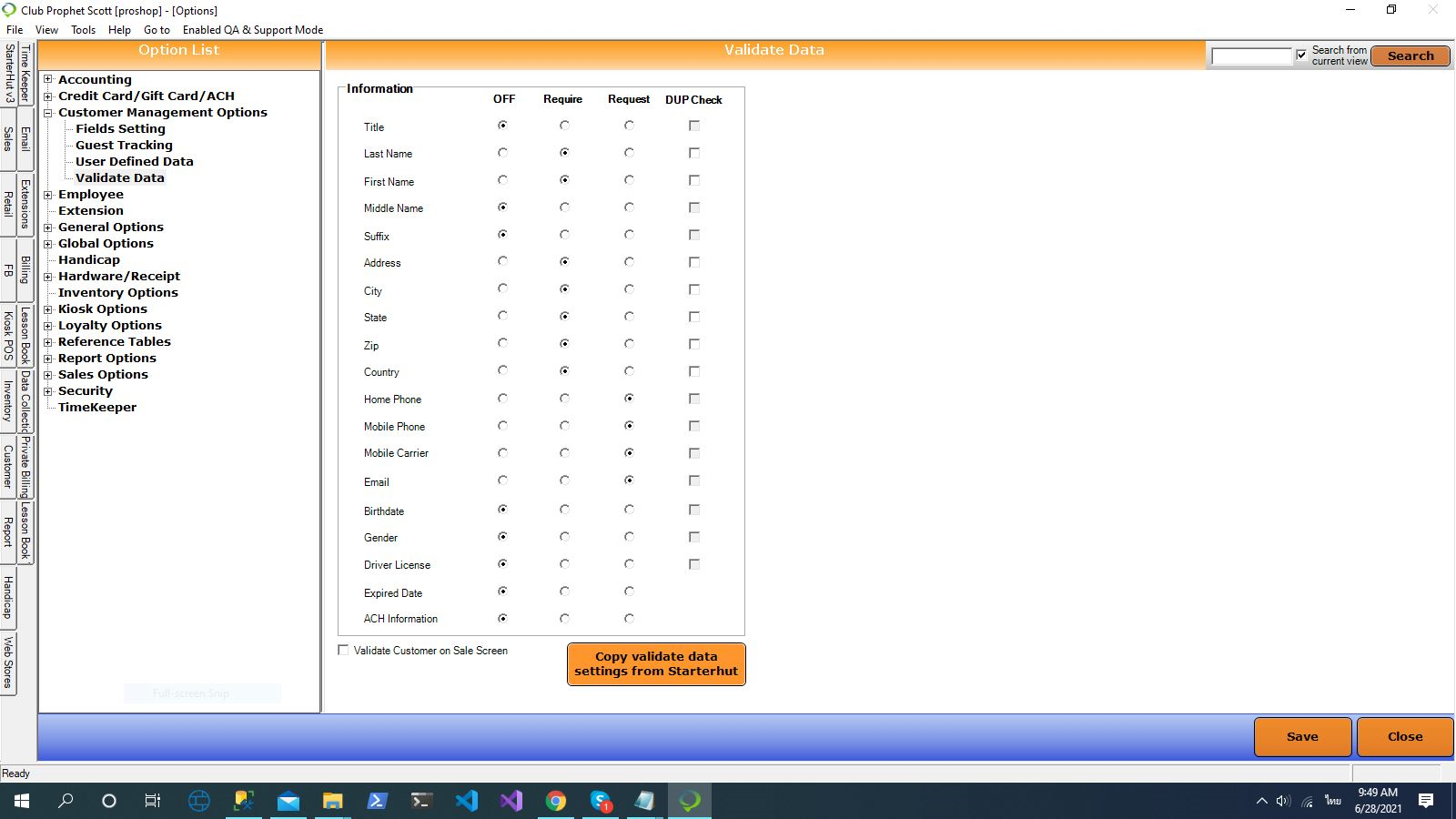The image size is (1456, 819).
Task: Click Copy validate data settings from Starterhut
Action: [x=655, y=663]
